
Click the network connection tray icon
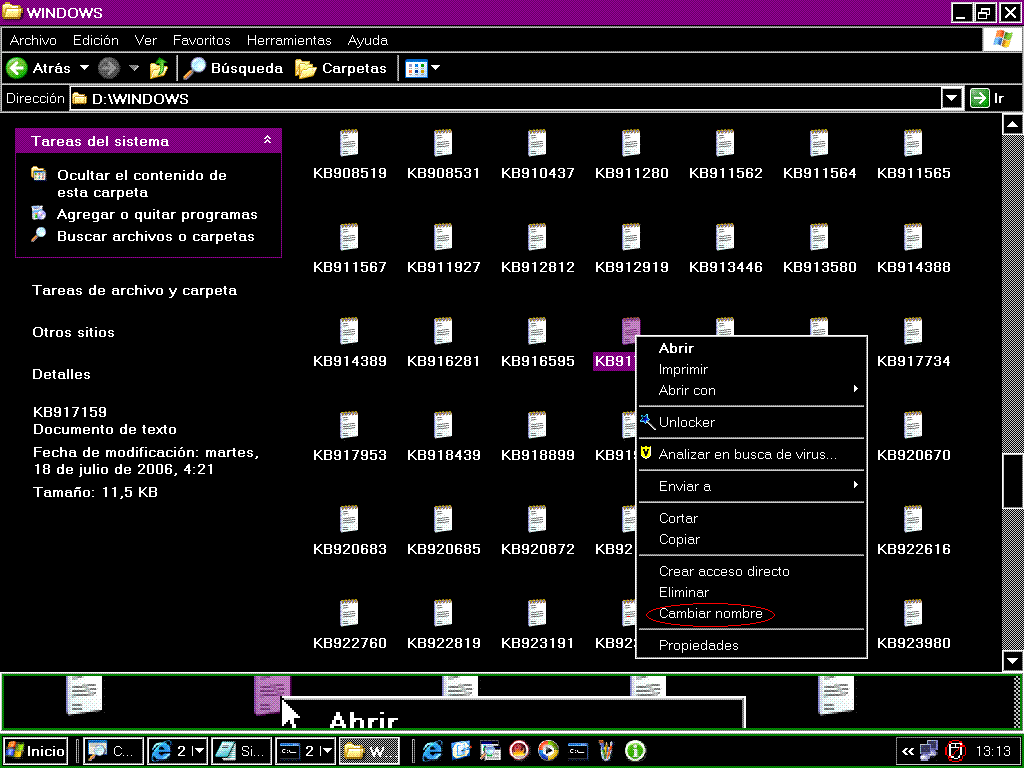929,751
